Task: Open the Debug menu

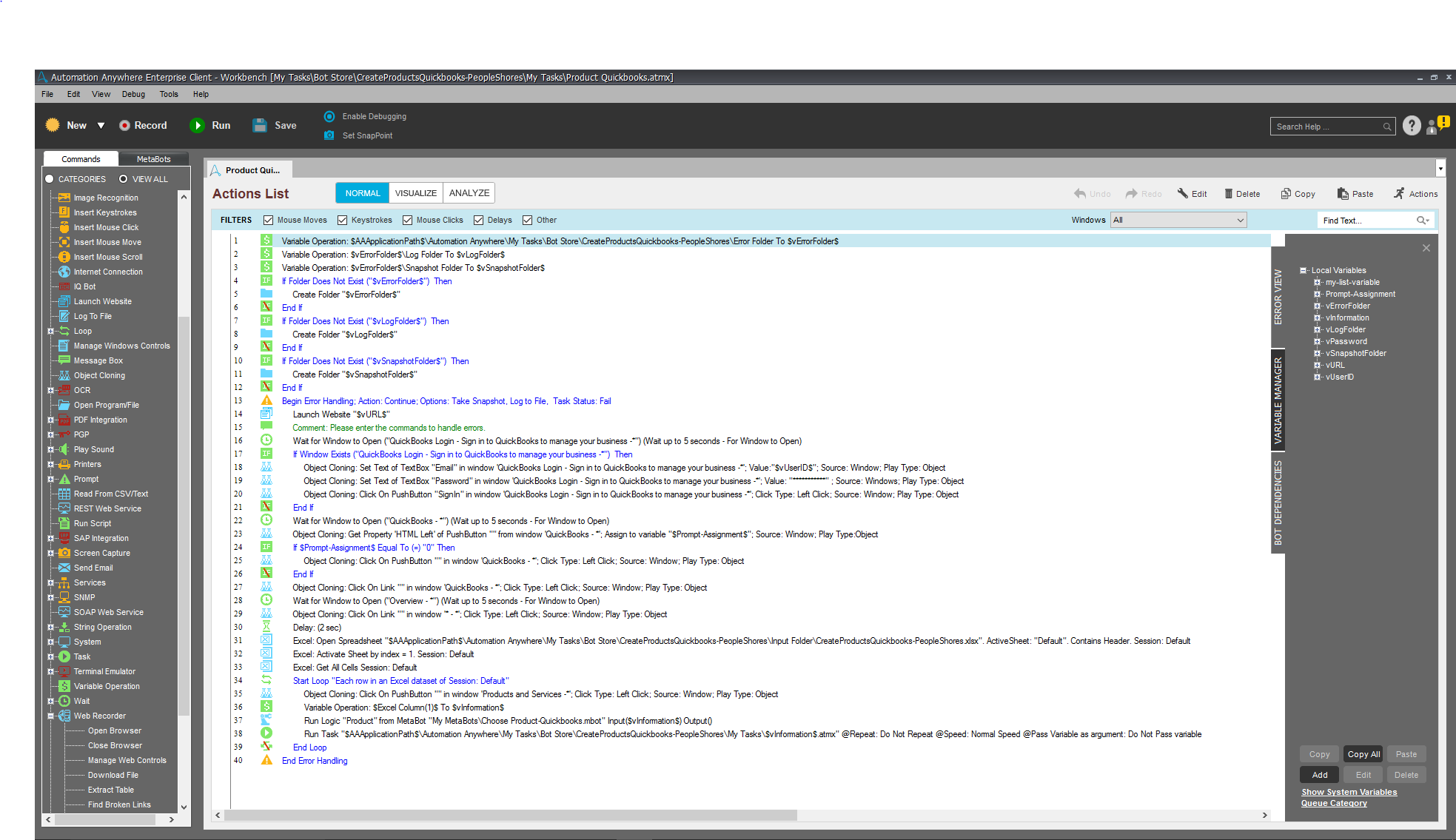Action: click(133, 94)
